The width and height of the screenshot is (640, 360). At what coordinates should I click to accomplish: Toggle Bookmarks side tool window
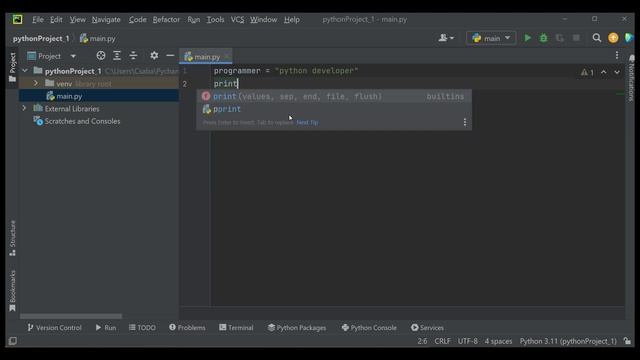pyautogui.click(x=13, y=291)
